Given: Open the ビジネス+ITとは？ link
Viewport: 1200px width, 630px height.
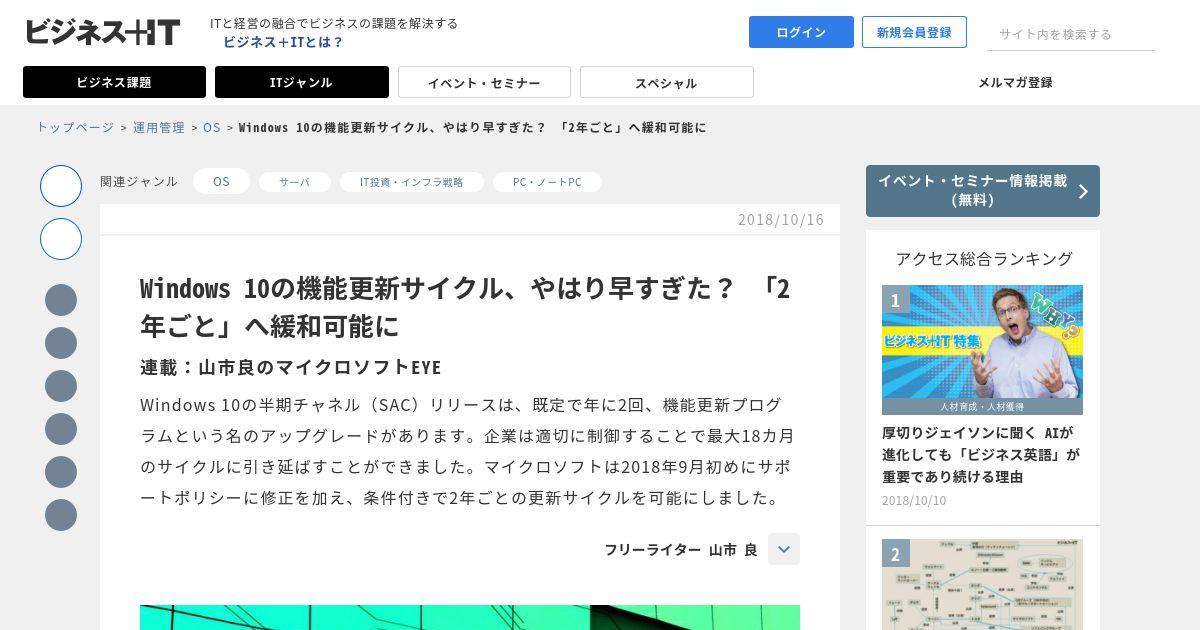Looking at the screenshot, I should tap(283, 42).
